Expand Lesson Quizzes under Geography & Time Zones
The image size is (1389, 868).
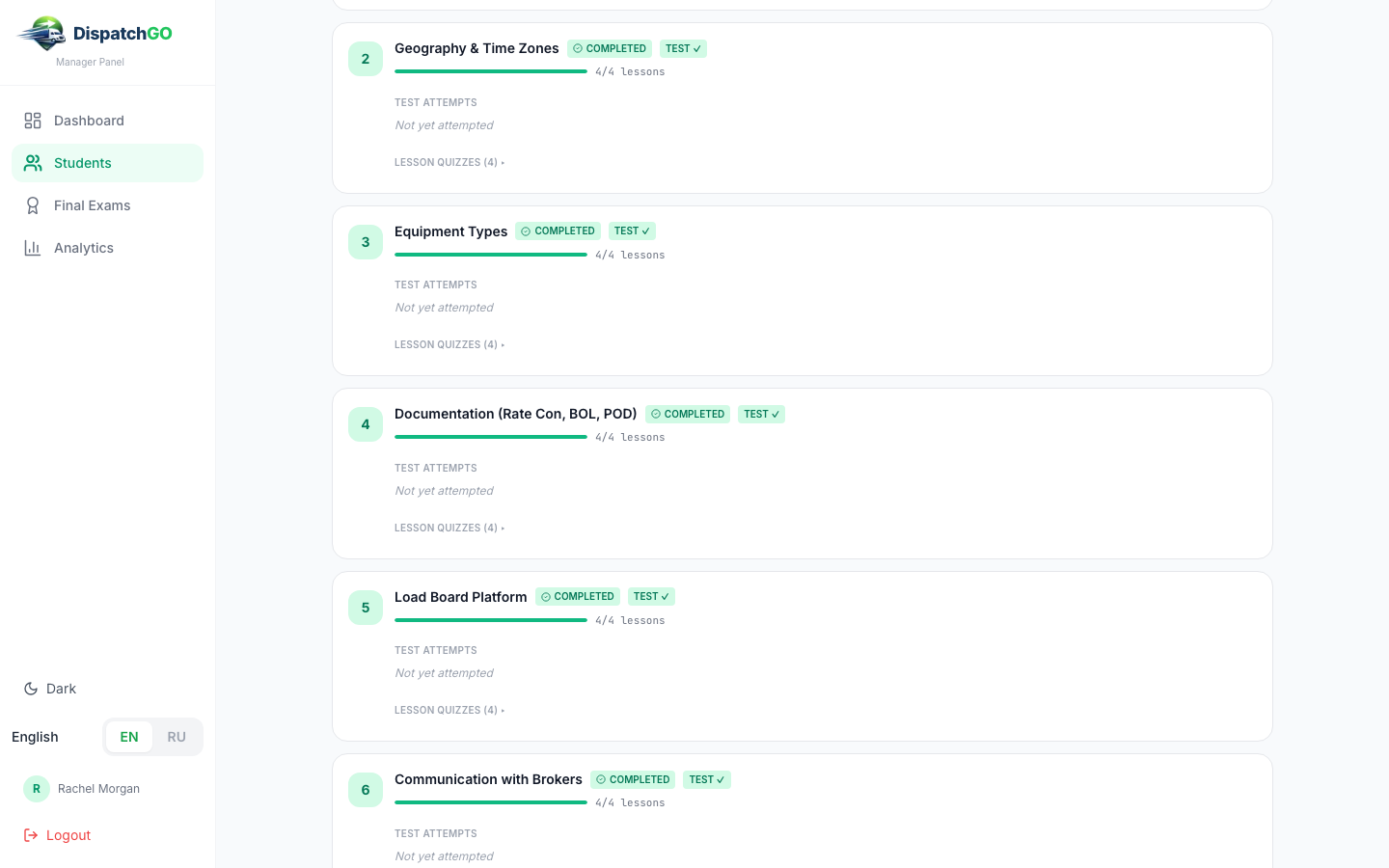coord(449,162)
